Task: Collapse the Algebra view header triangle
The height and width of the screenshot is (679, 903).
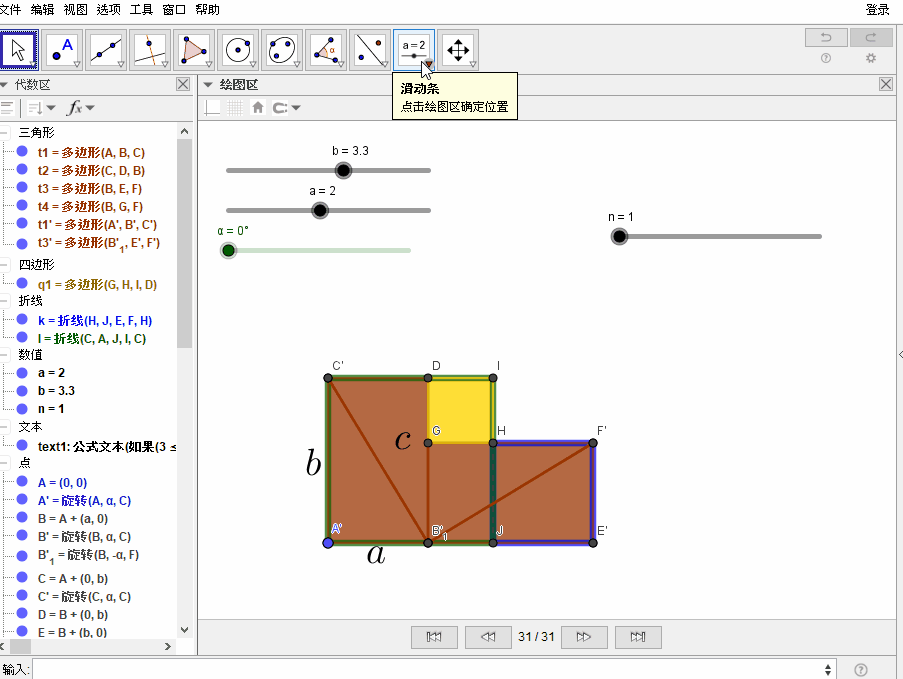Action: (x=4, y=85)
